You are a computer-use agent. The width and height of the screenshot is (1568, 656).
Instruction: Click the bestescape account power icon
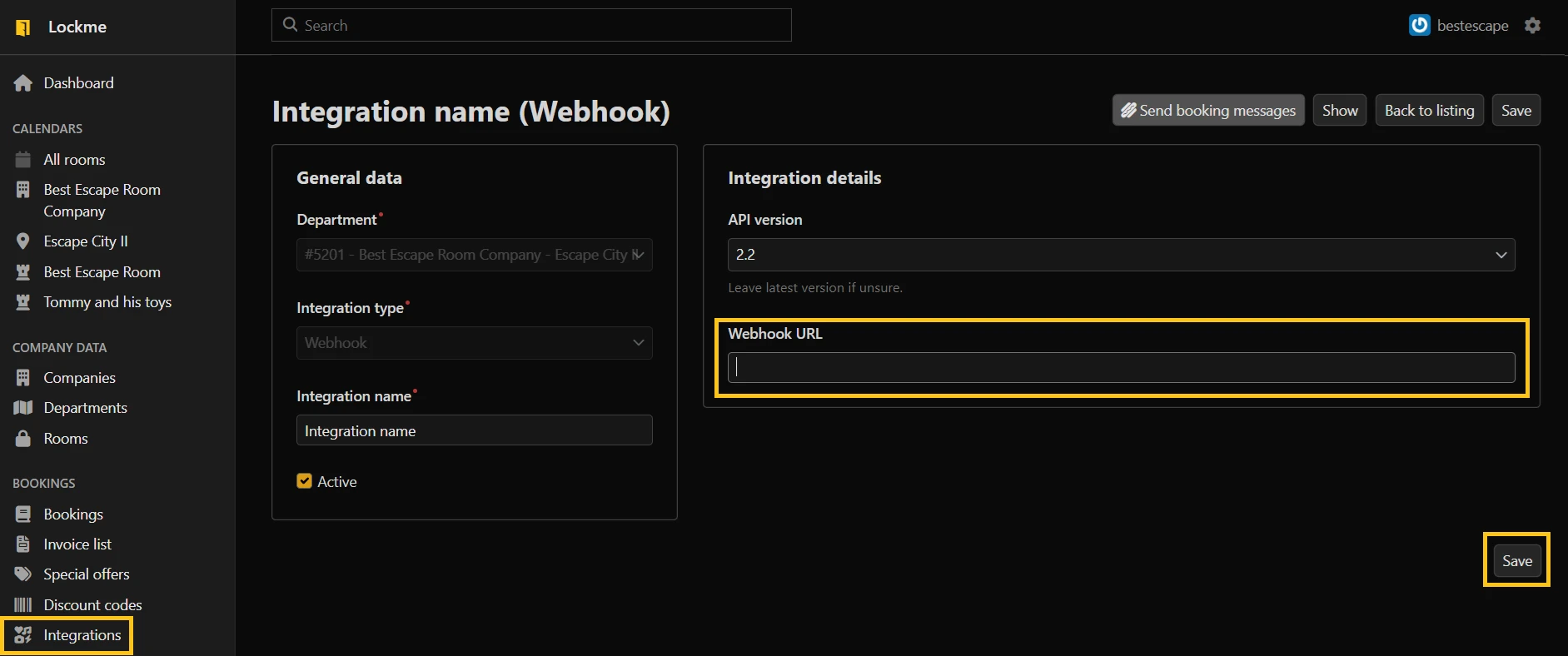(x=1419, y=26)
